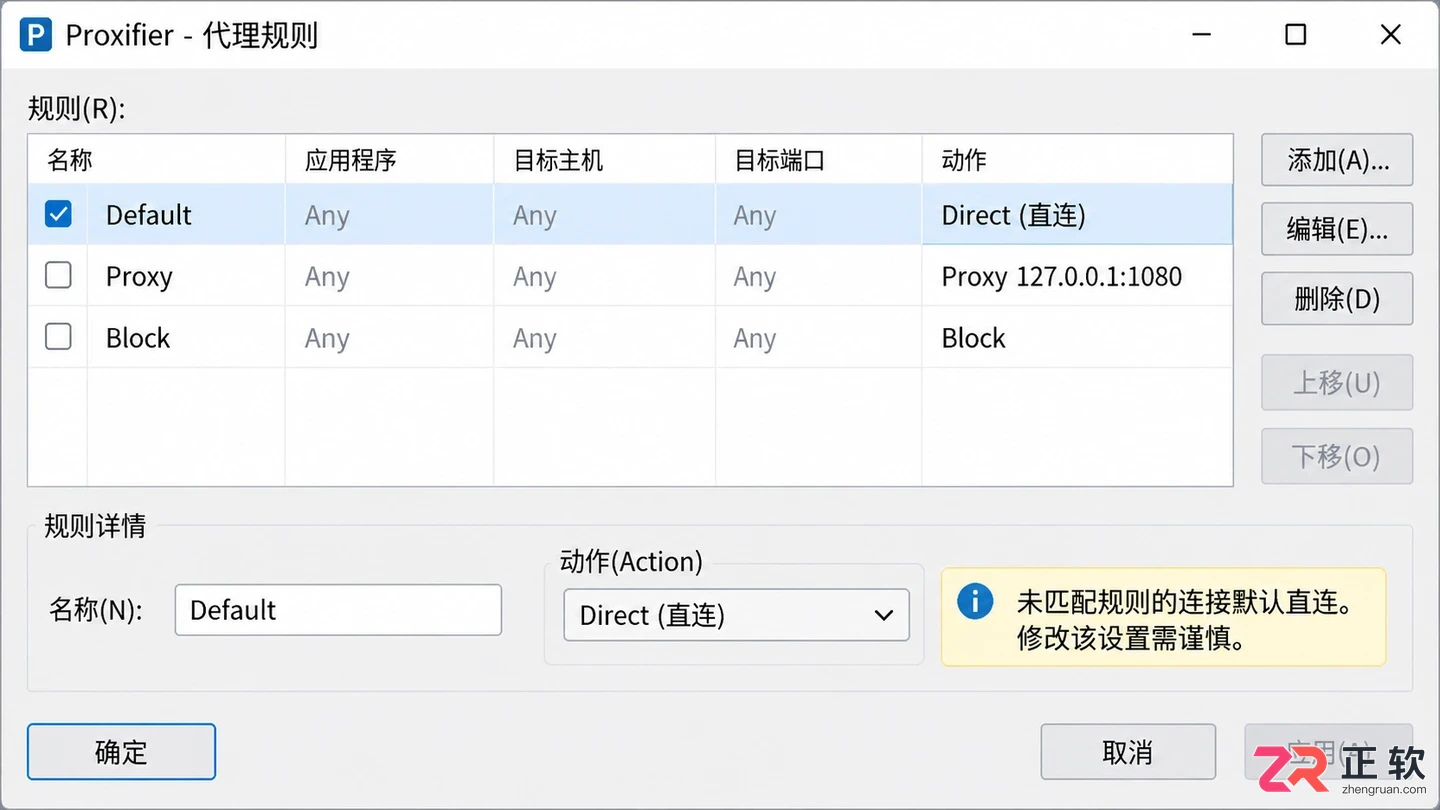Select the Block rule name
The height and width of the screenshot is (810, 1440).
138,338
